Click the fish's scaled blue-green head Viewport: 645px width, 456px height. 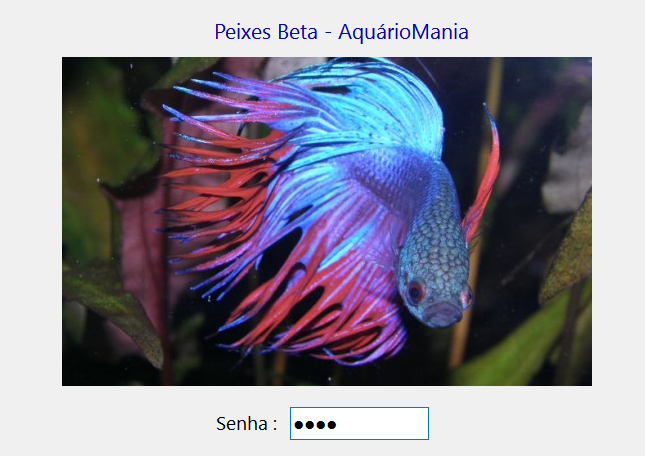tap(434, 263)
